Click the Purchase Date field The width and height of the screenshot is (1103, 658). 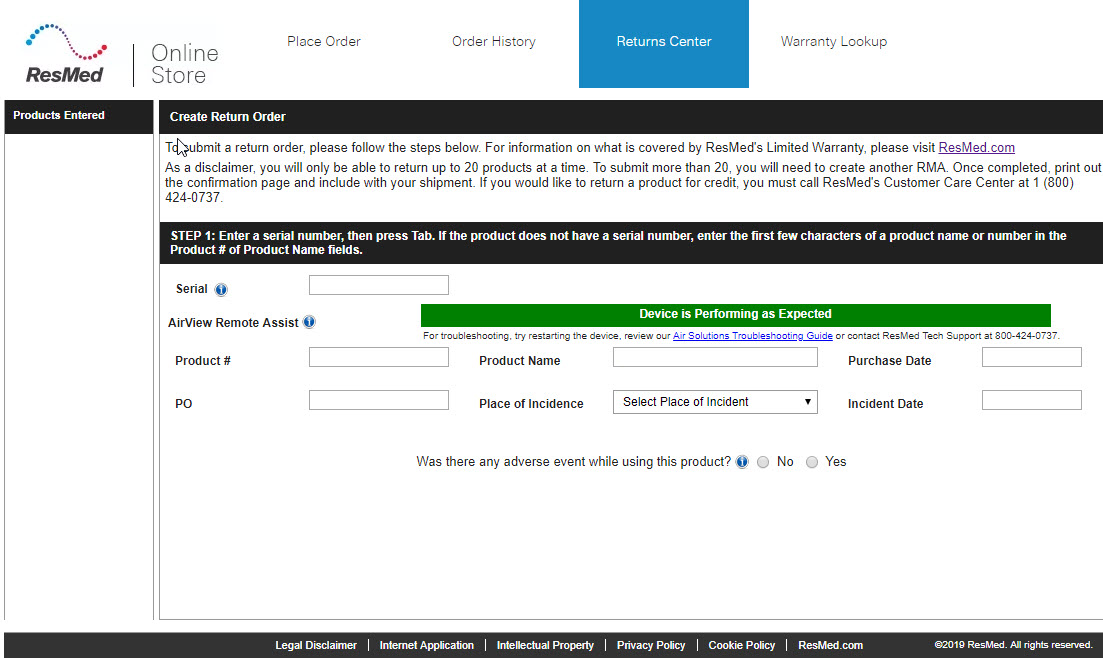point(1031,357)
